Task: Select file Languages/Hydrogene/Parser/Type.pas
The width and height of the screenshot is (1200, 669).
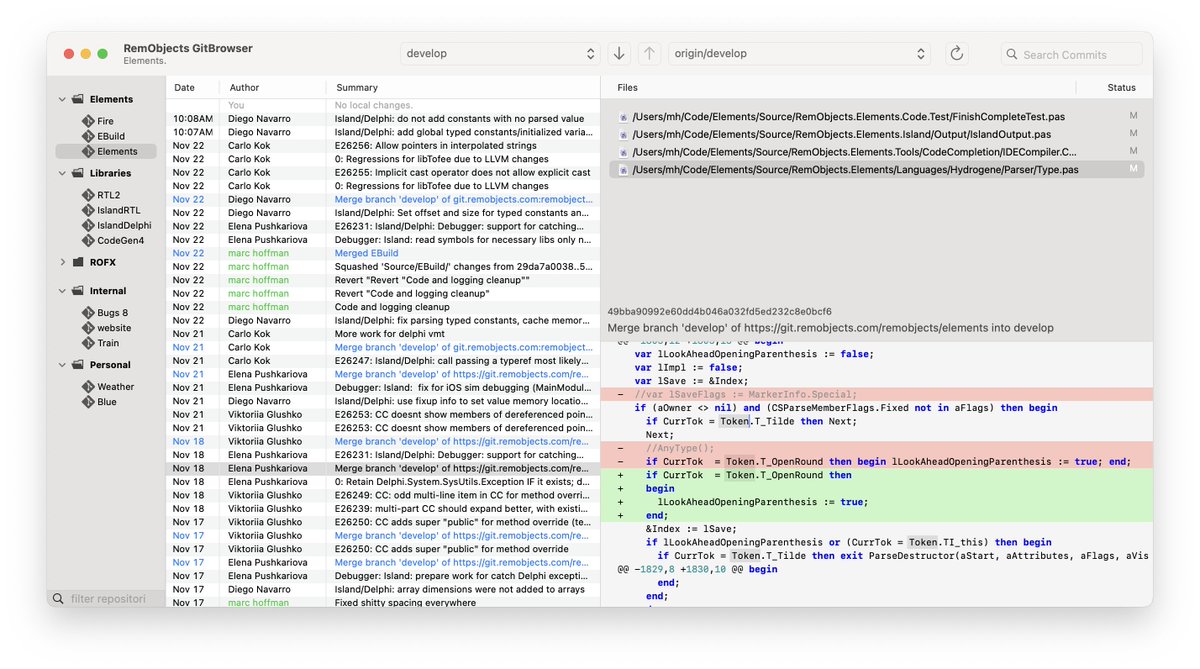Action: click(x=876, y=170)
